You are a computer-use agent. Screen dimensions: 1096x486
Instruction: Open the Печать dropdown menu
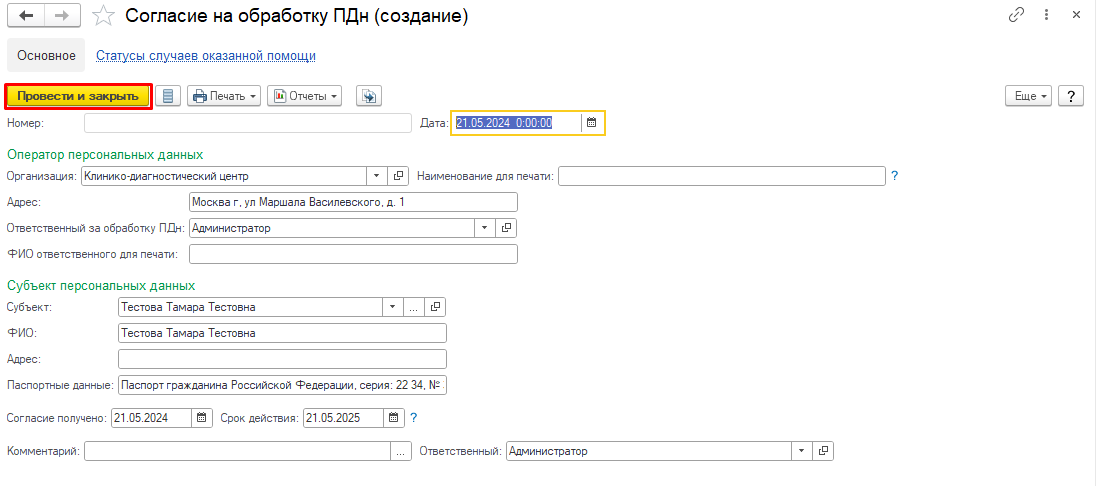click(224, 96)
